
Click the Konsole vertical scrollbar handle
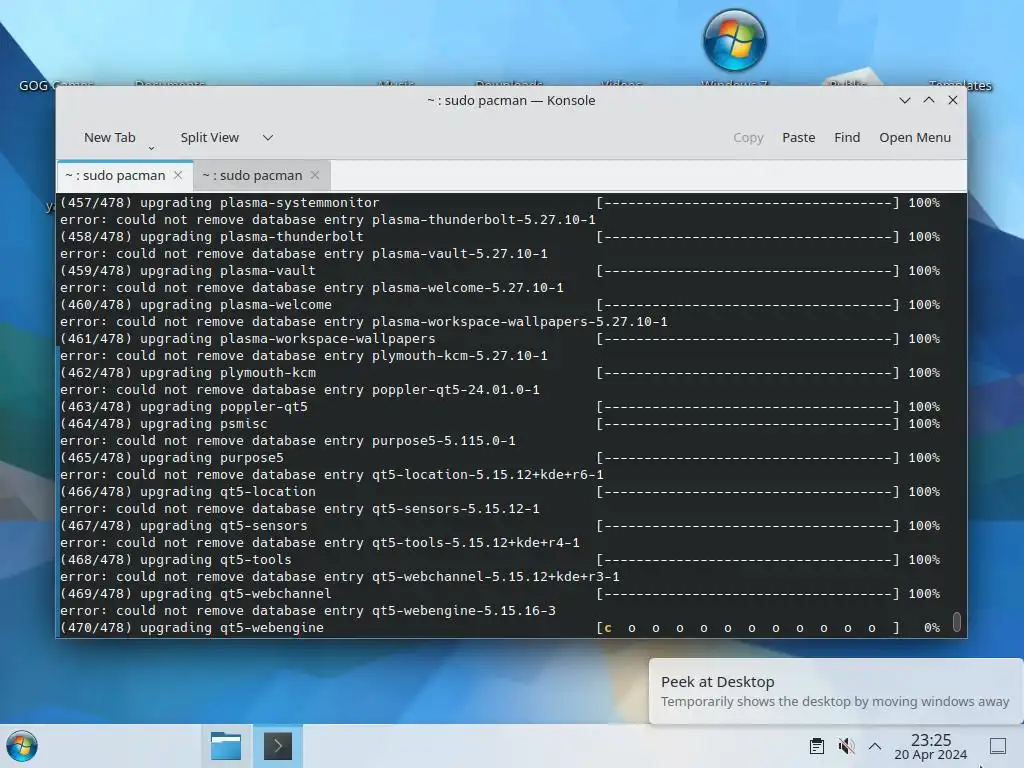pos(957,622)
